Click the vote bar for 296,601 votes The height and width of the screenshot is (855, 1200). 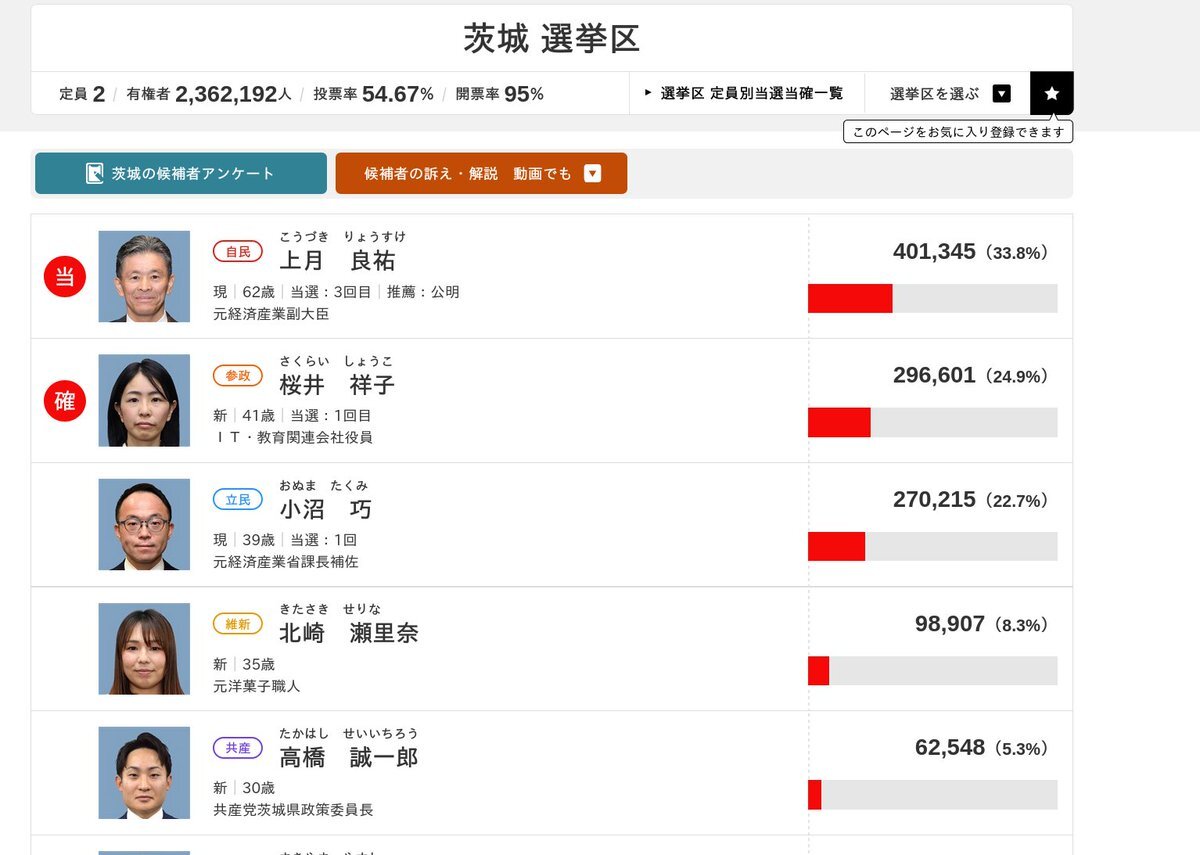(x=933, y=422)
